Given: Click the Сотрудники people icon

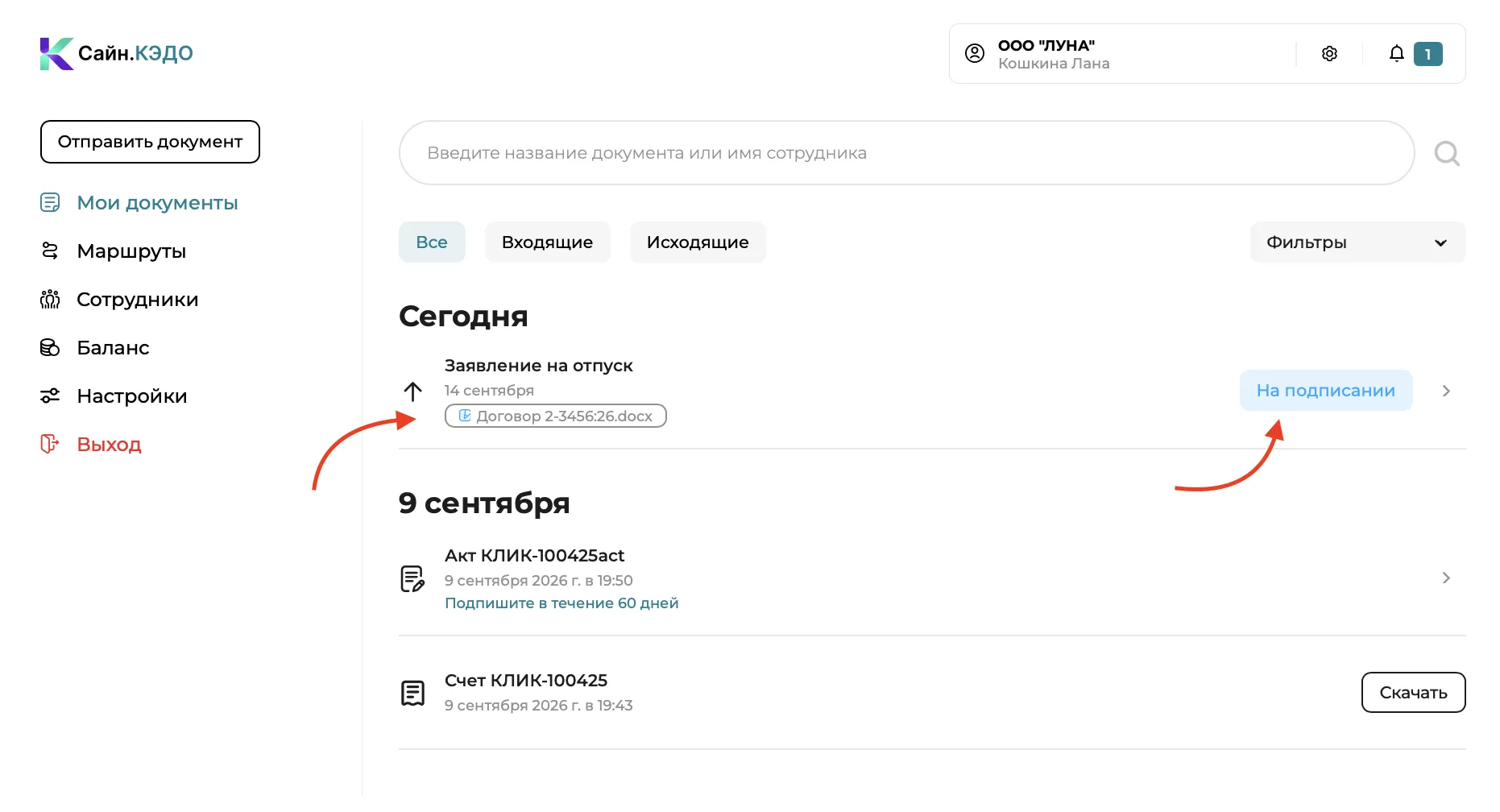Looking at the screenshot, I should coord(50,299).
